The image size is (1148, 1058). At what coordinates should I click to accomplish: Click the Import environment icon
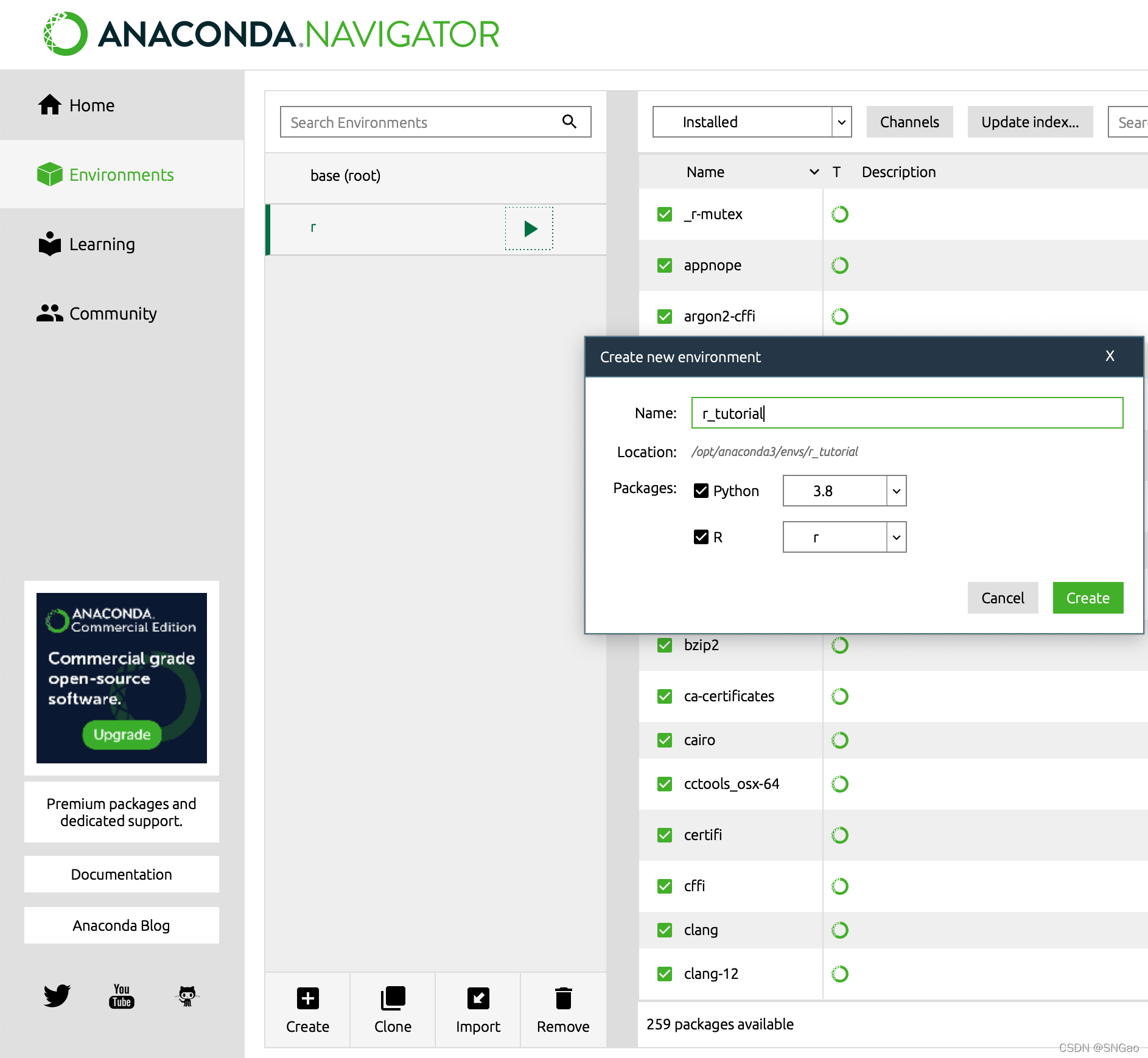(x=478, y=998)
